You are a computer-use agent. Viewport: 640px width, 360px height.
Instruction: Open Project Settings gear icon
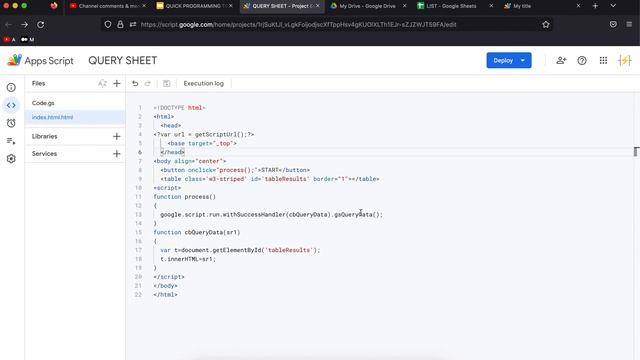11,159
